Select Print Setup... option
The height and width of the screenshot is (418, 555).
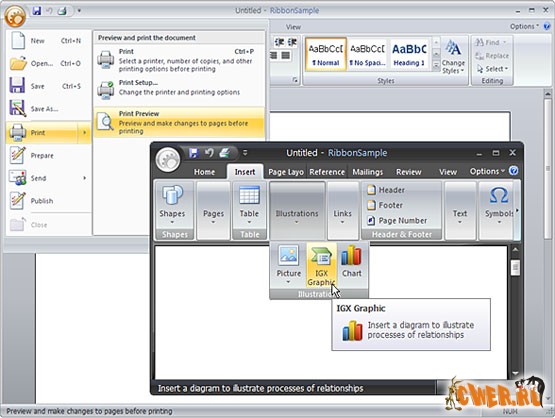coord(179,88)
